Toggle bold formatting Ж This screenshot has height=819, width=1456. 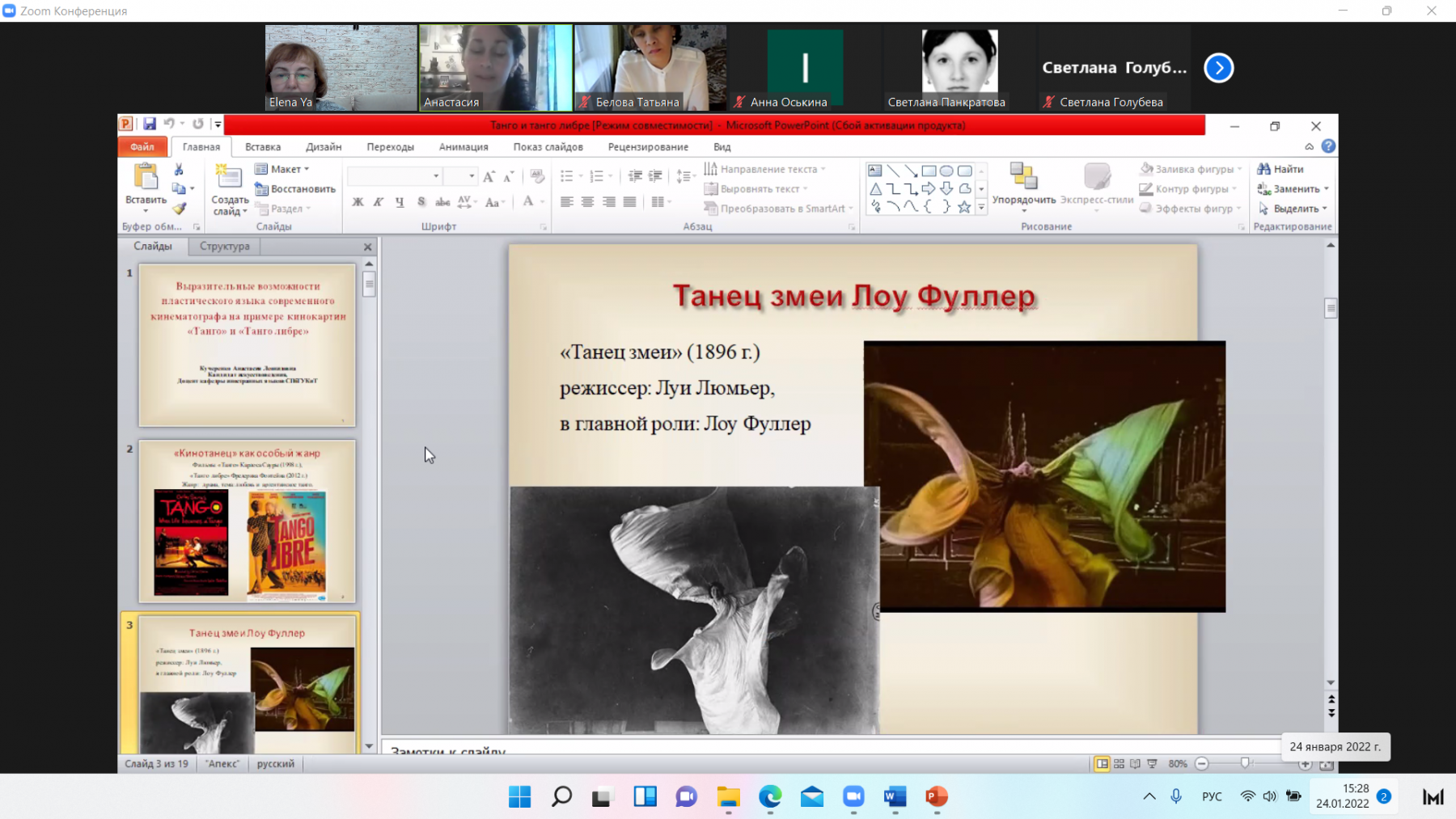point(358,202)
